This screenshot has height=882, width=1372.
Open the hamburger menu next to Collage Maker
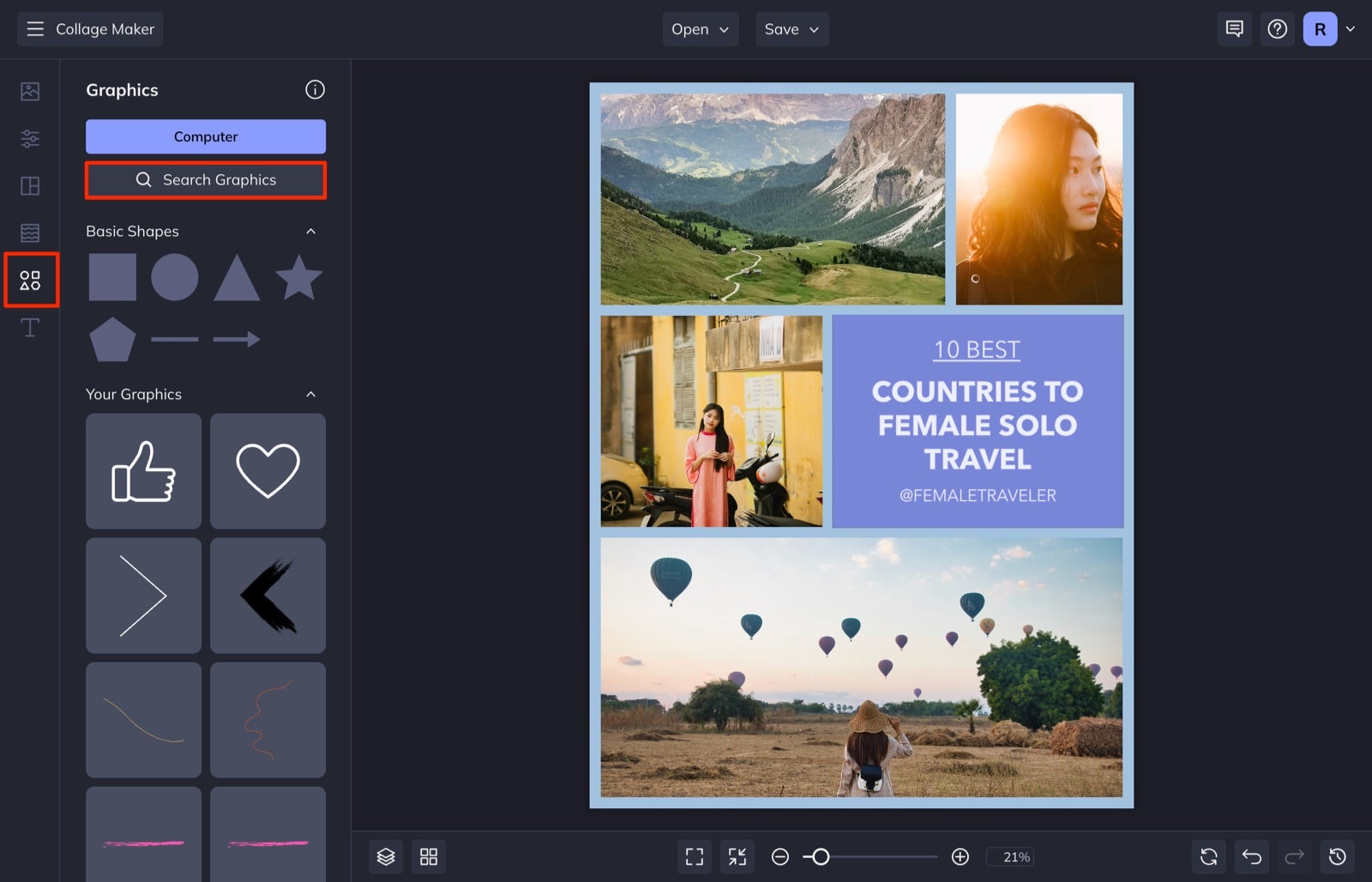(35, 28)
